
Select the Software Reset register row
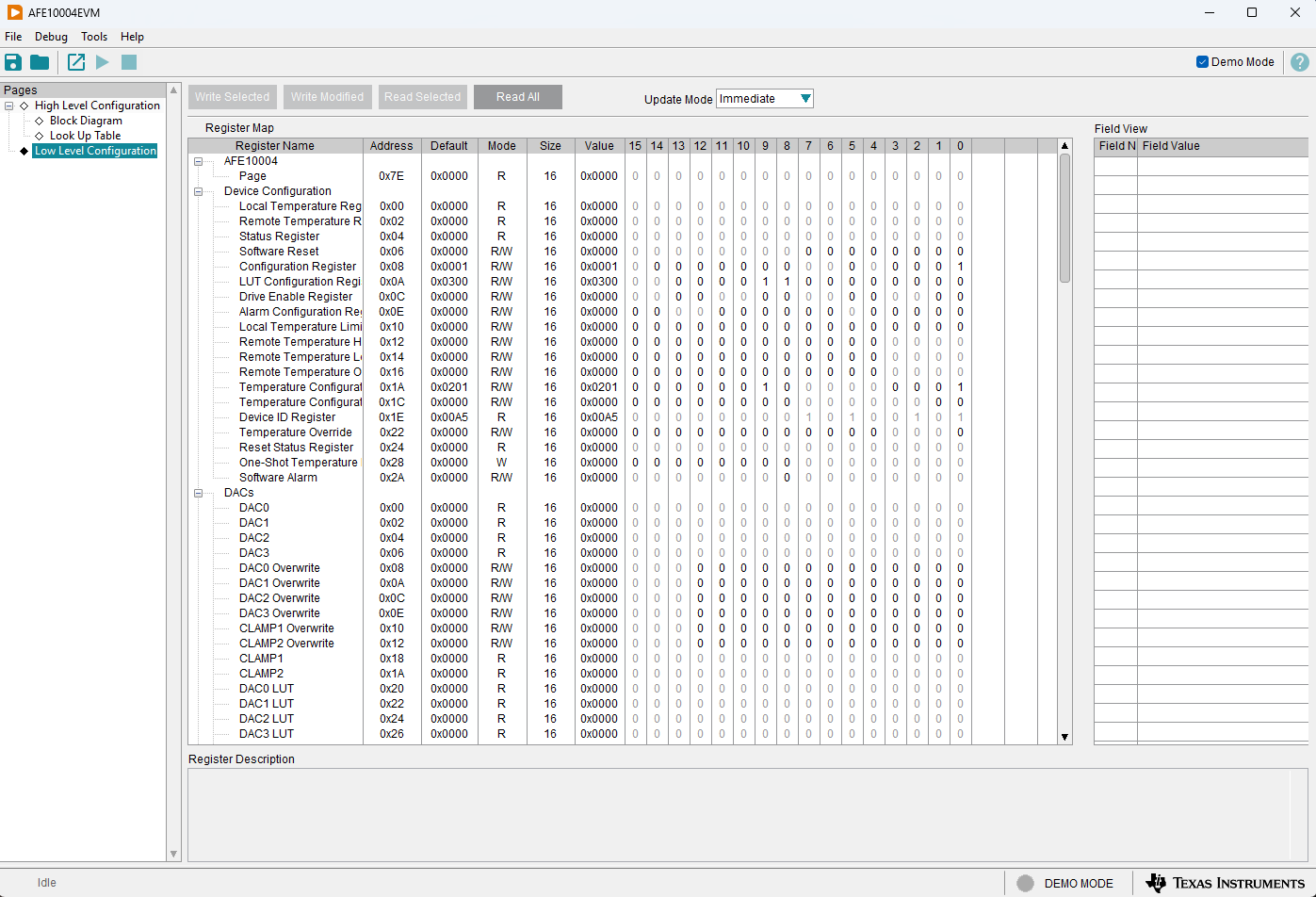click(279, 252)
